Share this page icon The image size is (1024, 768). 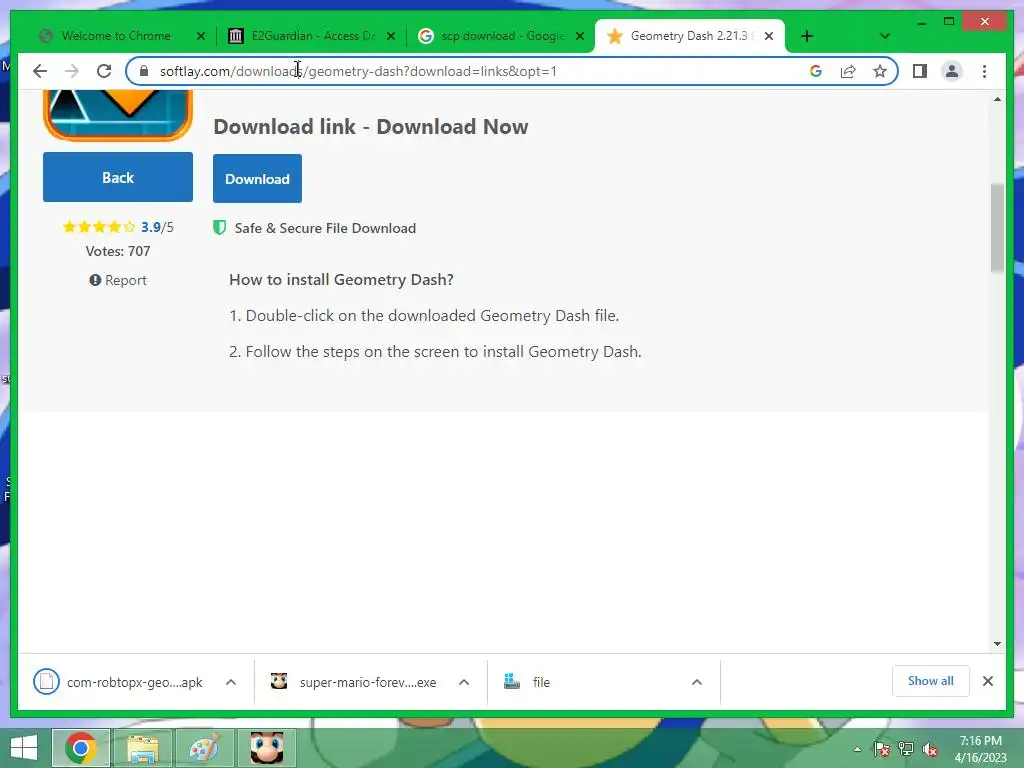coord(848,71)
